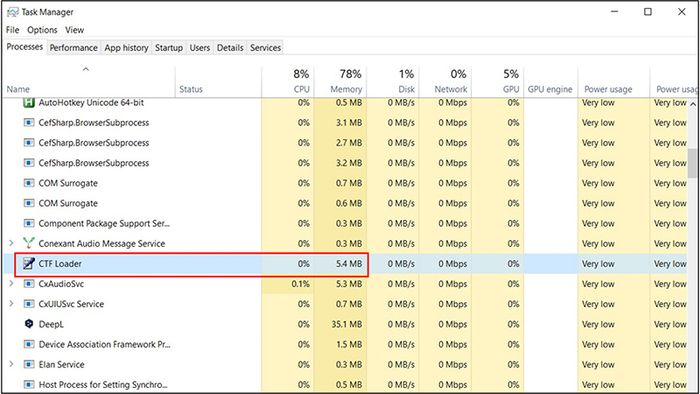The width and height of the screenshot is (700, 394).
Task: Click the AutoHotkey Unicode 64-bit green icon
Action: [x=29, y=103]
